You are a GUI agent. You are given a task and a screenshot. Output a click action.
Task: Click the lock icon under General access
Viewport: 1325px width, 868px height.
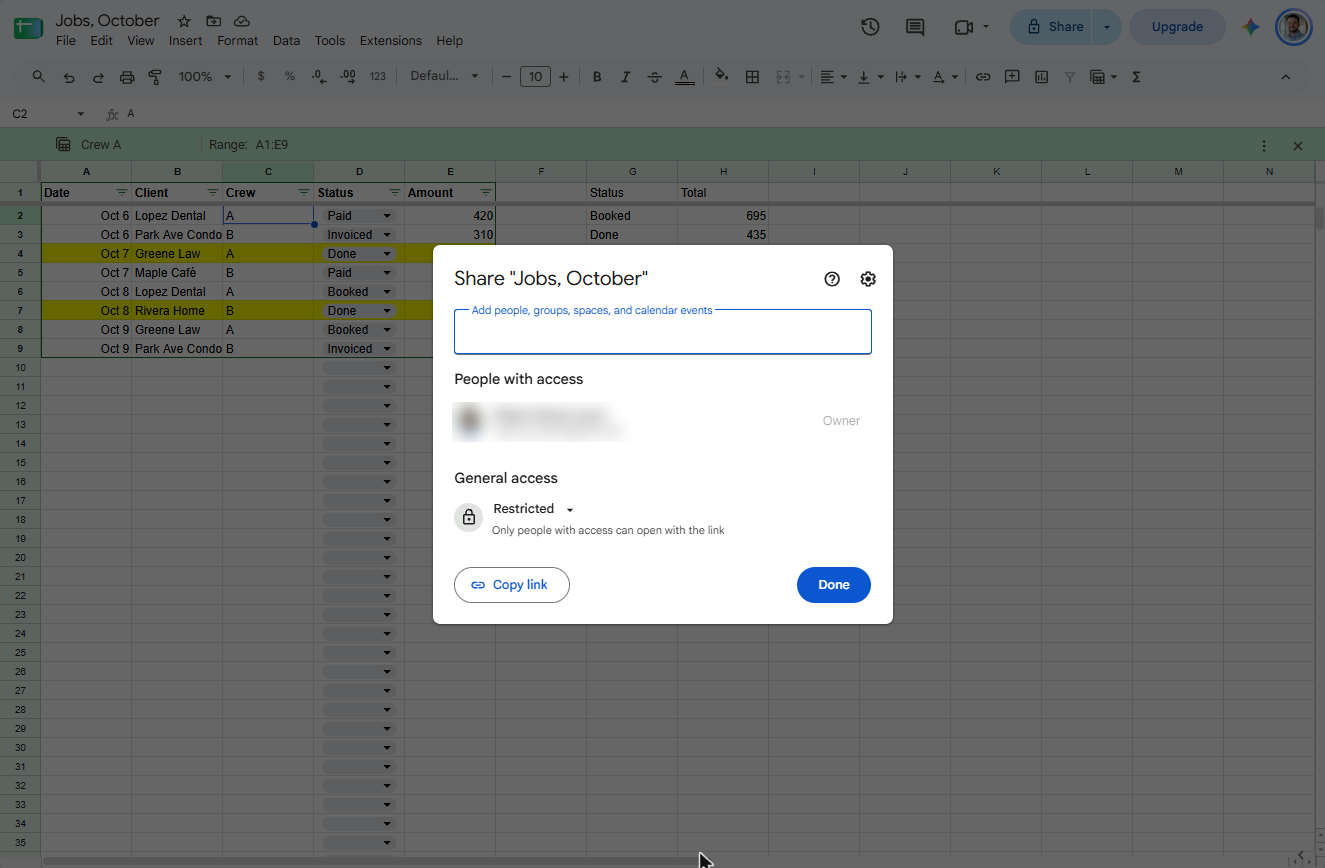[469, 517]
